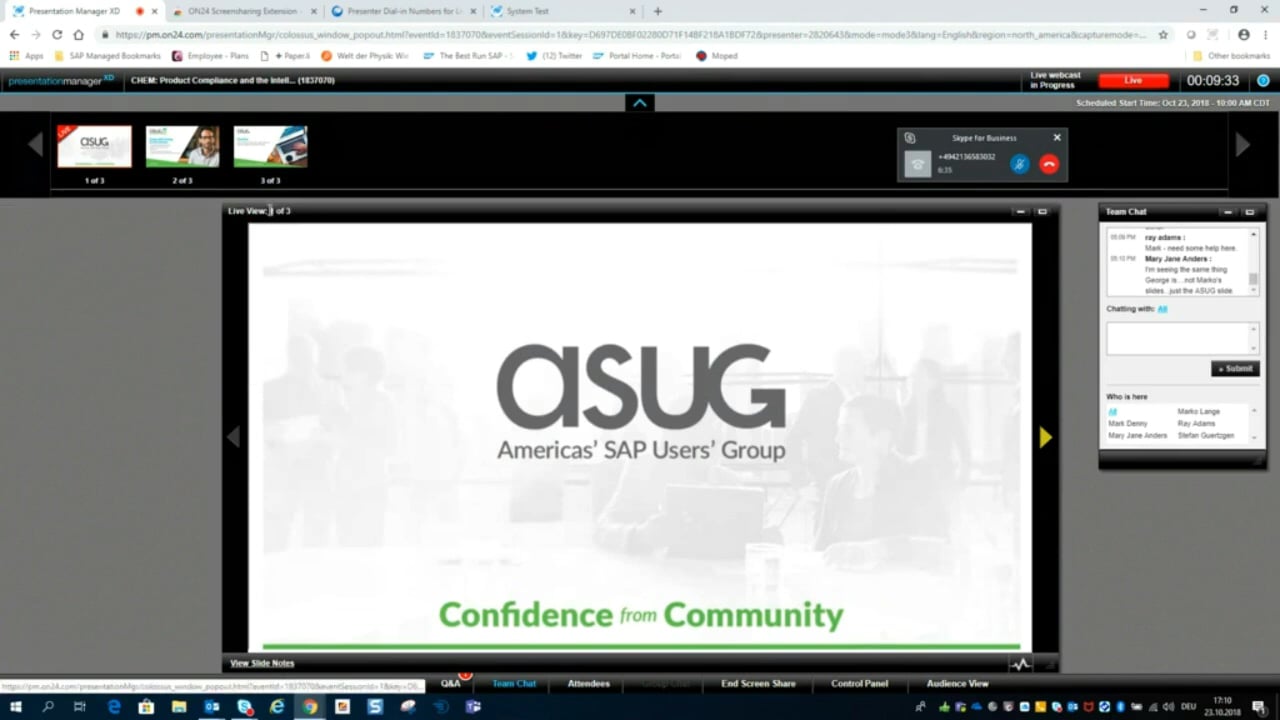Open the SAP Managed Bookmarks folder
This screenshot has width=1280, height=720.
pyautogui.click(x=108, y=56)
